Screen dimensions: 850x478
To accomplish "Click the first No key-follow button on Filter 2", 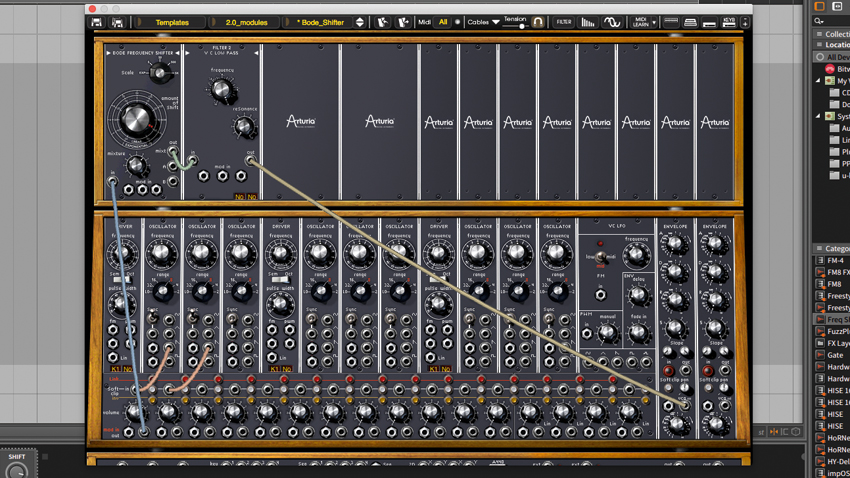I will coord(240,197).
